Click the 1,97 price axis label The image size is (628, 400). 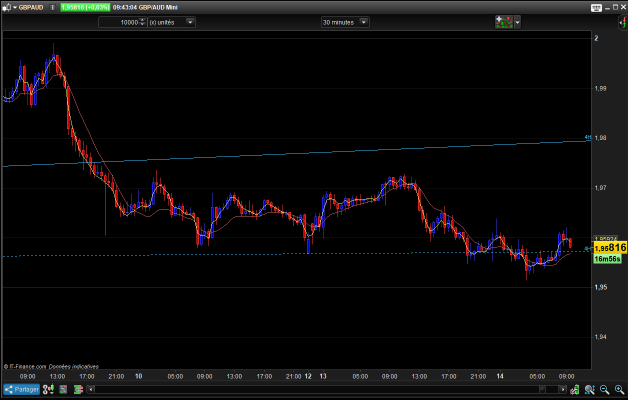(600, 187)
